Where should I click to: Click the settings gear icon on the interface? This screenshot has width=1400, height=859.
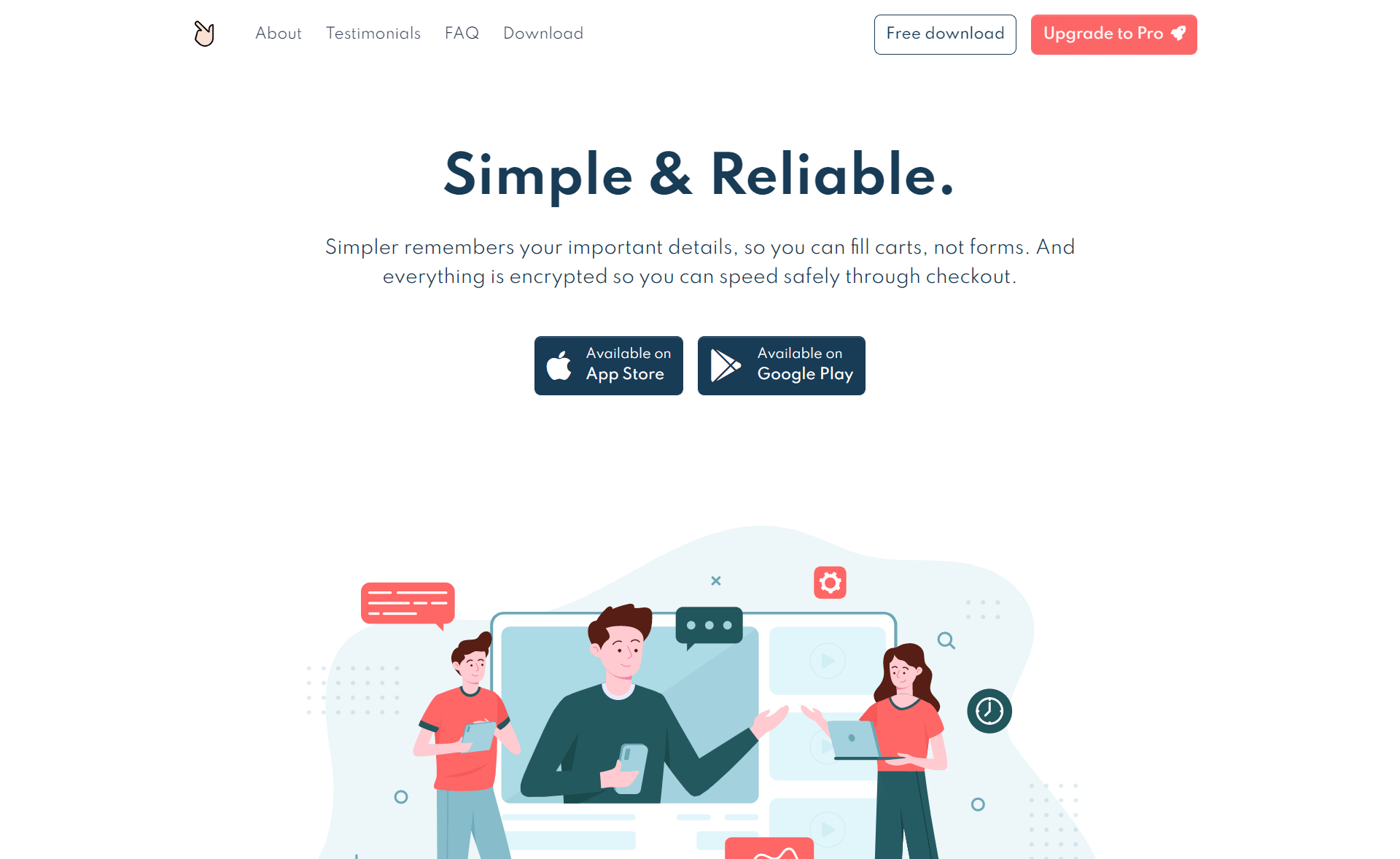point(829,582)
